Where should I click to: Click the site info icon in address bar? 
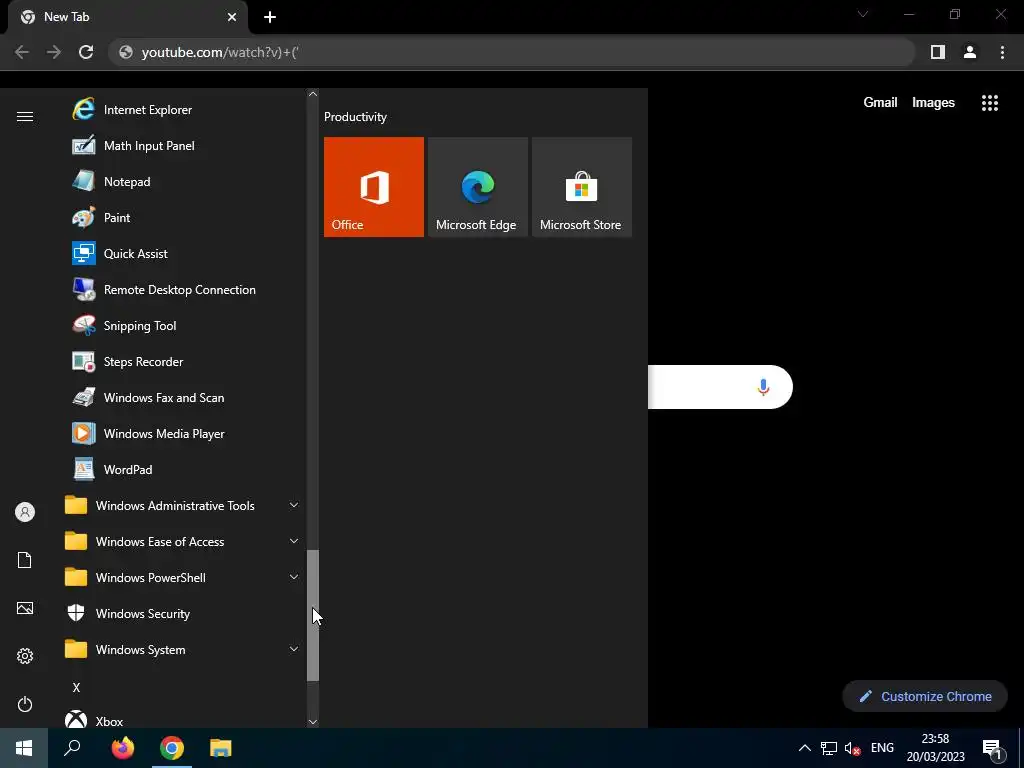[126, 52]
